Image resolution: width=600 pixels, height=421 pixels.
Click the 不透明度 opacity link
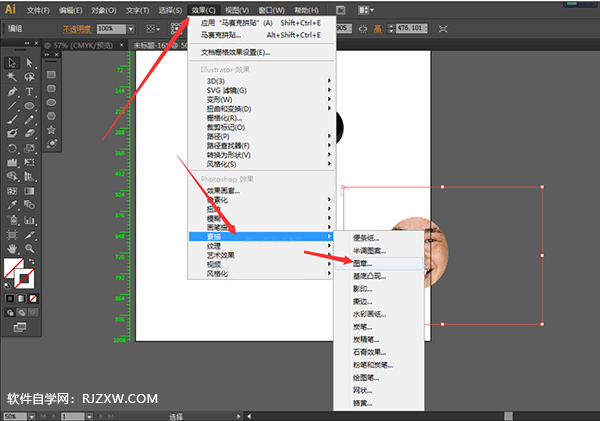(x=77, y=29)
